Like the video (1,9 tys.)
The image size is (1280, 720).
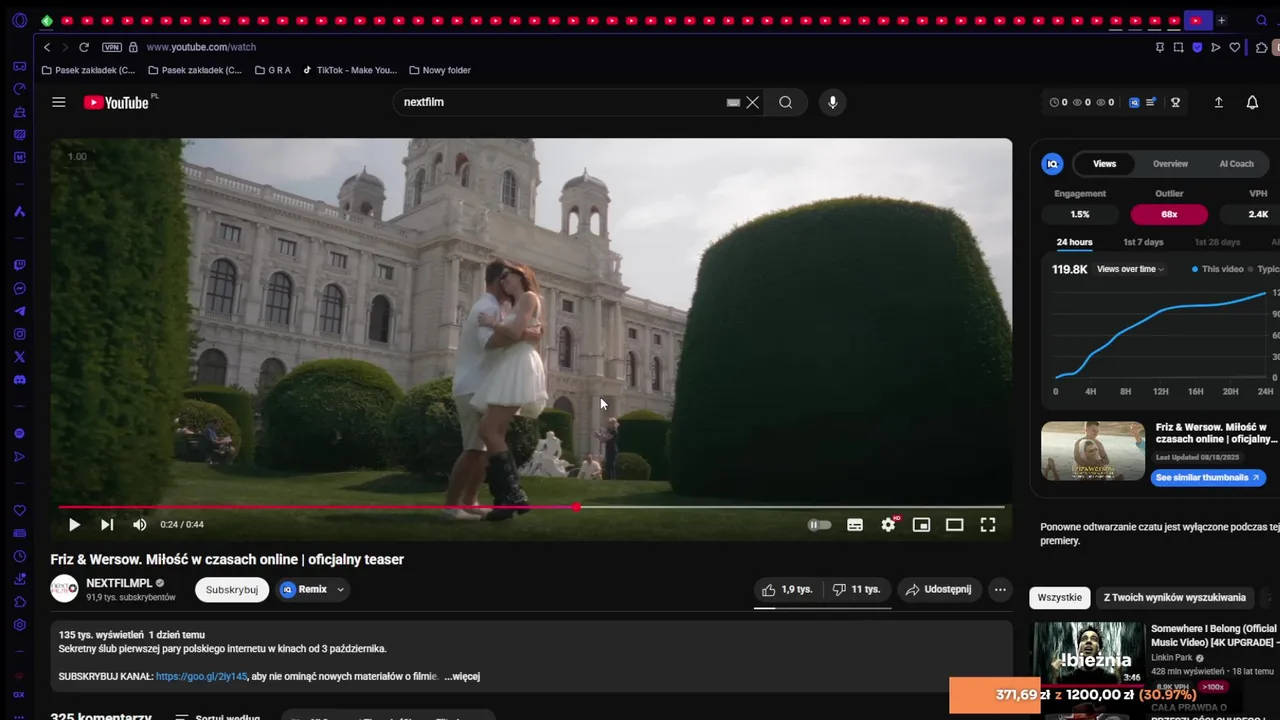coord(787,590)
